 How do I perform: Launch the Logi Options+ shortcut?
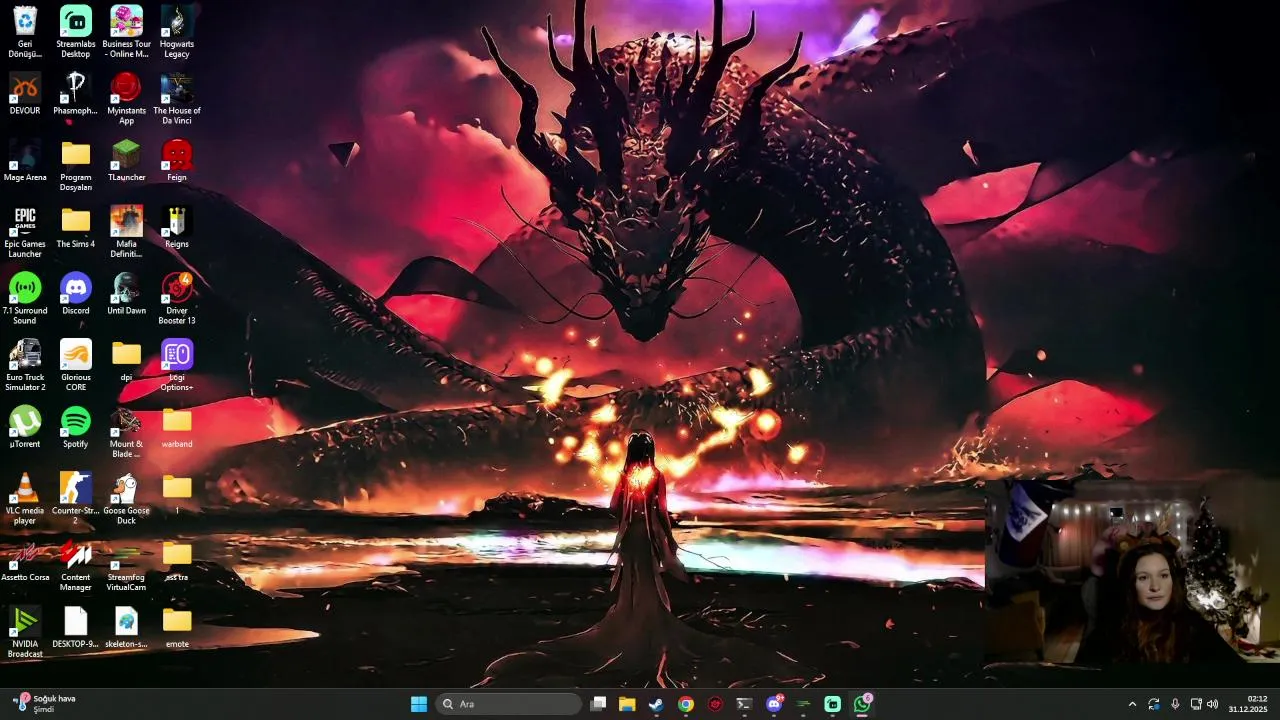[x=177, y=366]
